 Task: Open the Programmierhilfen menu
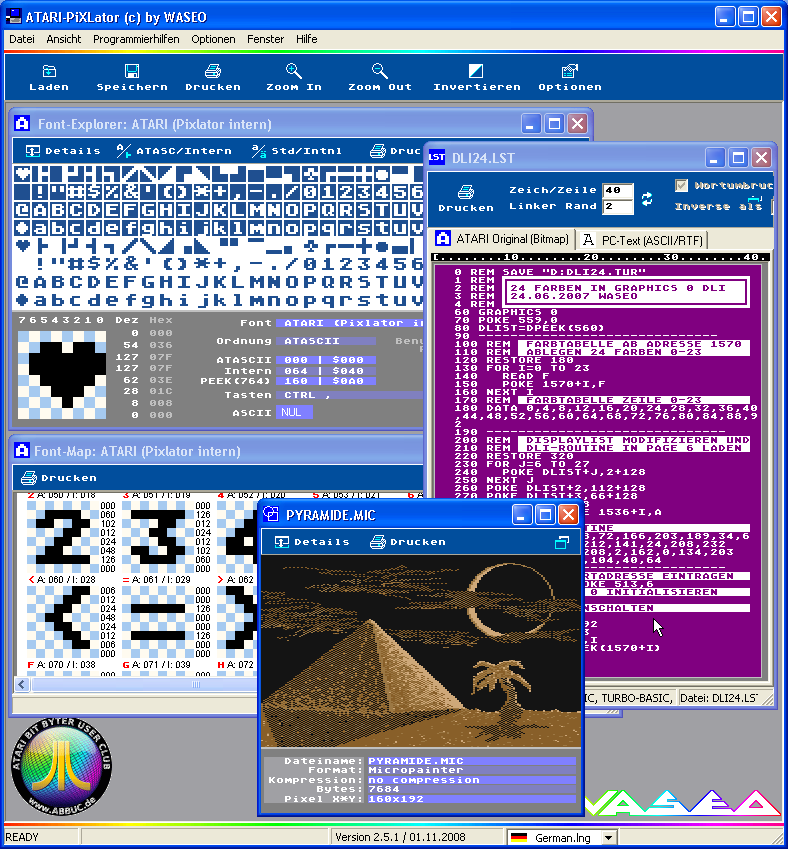[136, 39]
